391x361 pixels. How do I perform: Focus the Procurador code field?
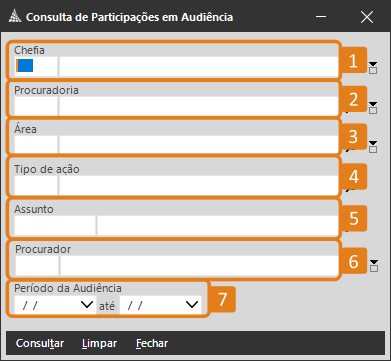[37, 266]
